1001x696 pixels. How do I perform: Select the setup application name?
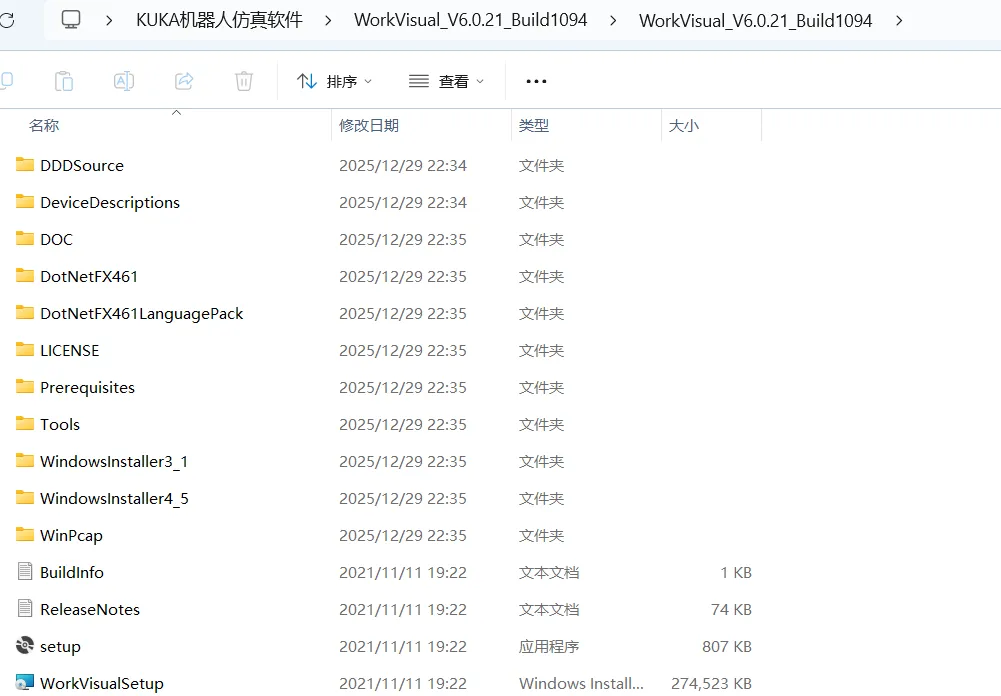point(61,647)
